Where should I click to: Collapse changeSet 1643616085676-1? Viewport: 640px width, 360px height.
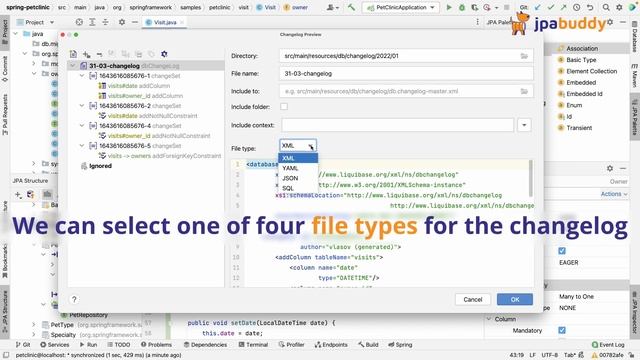pyautogui.click(x=82, y=76)
